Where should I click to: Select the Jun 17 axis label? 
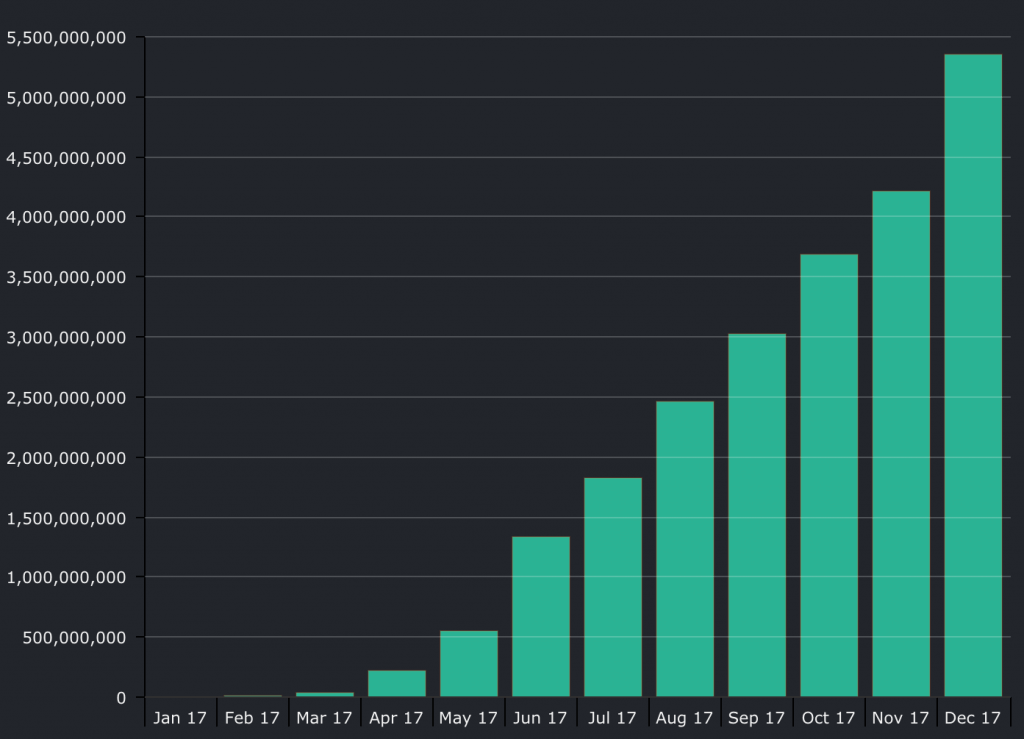[540, 718]
